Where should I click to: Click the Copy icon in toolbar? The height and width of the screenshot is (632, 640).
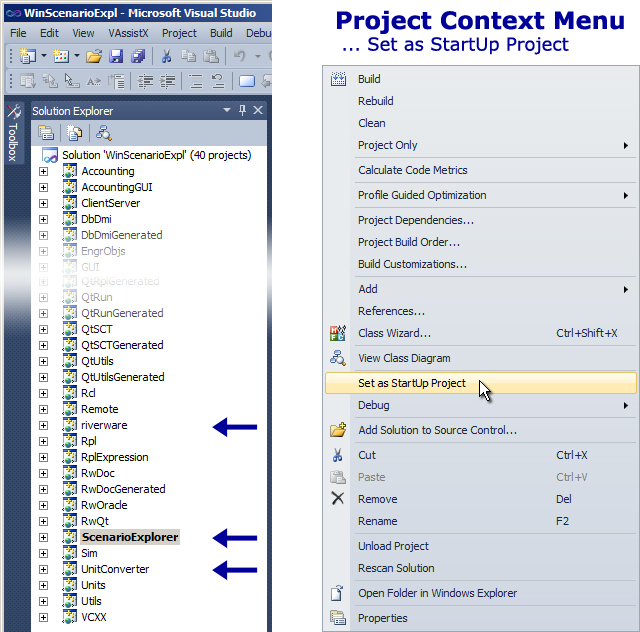click(188, 56)
